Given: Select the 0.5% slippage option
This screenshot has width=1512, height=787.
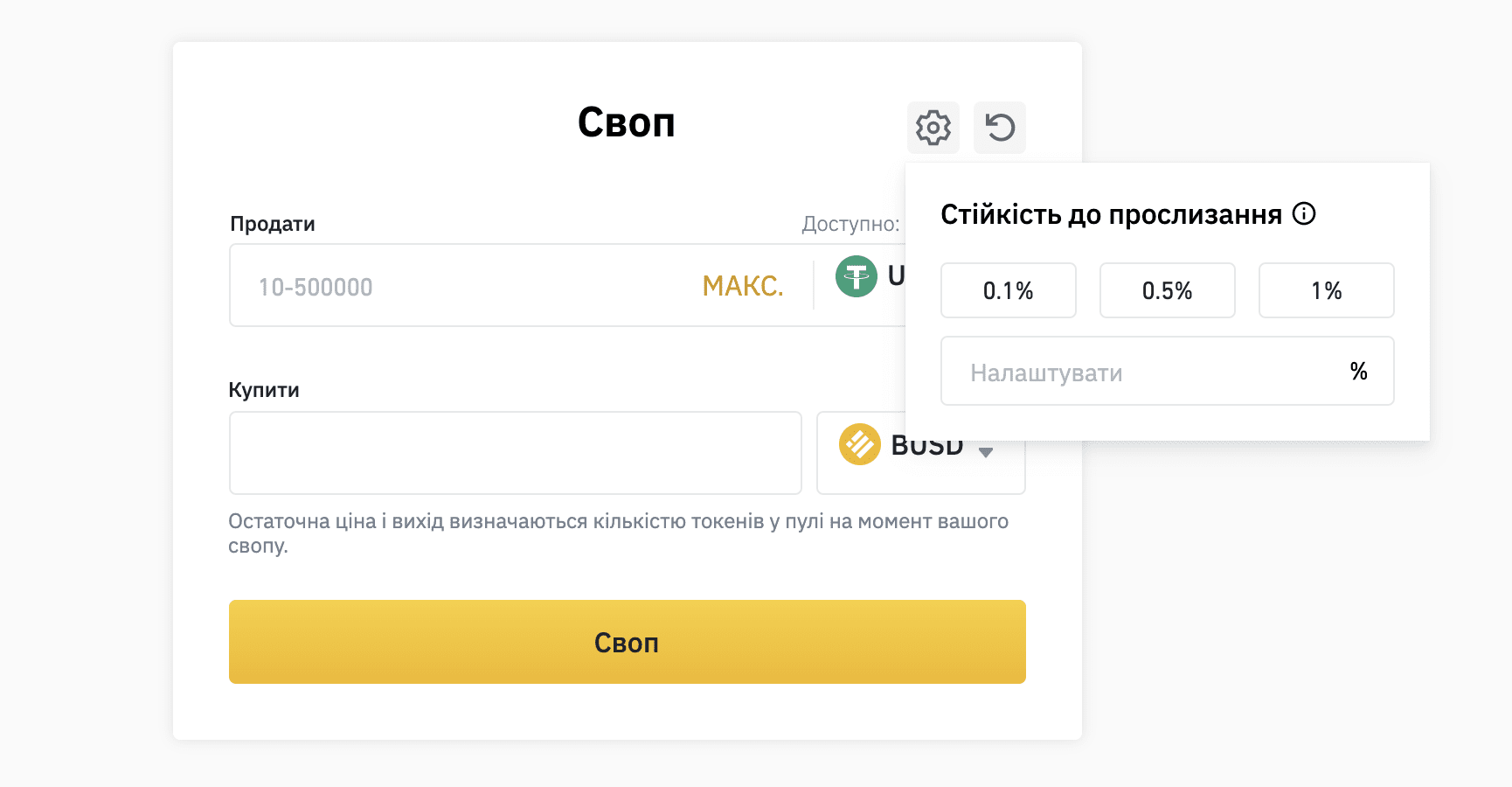Looking at the screenshot, I should pyautogui.click(x=1168, y=290).
